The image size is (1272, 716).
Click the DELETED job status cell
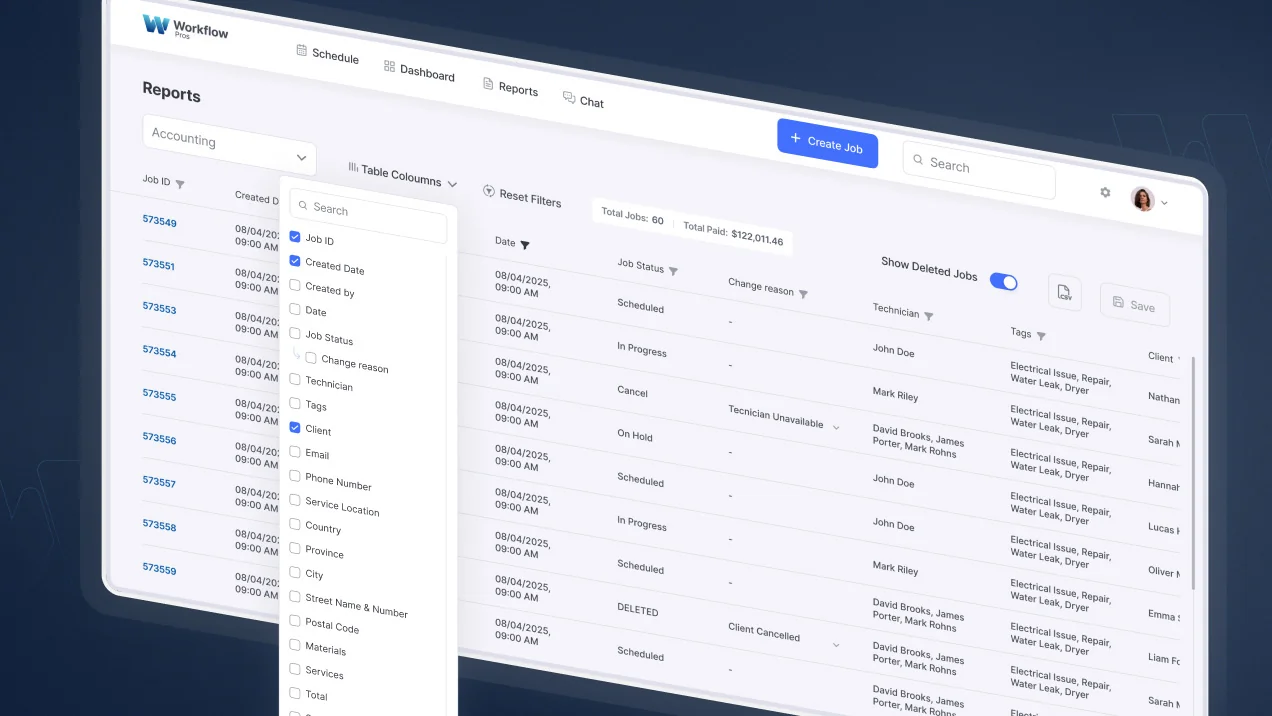tap(638, 610)
